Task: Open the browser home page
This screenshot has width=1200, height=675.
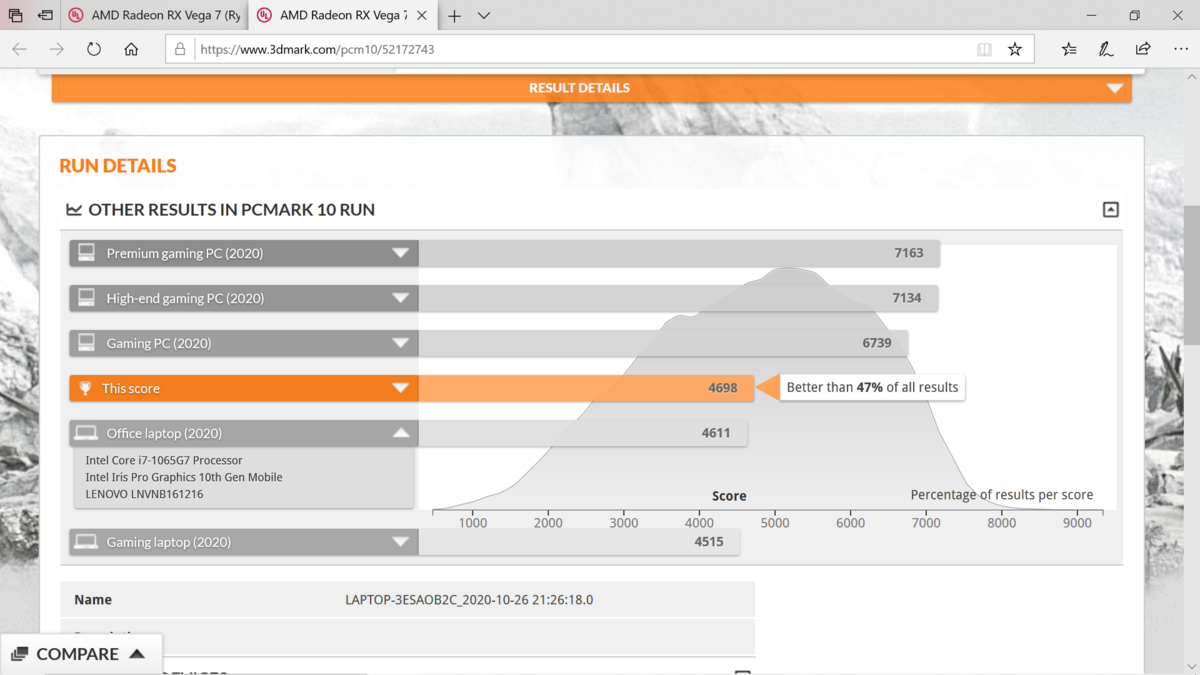Action: pyautogui.click(x=131, y=49)
